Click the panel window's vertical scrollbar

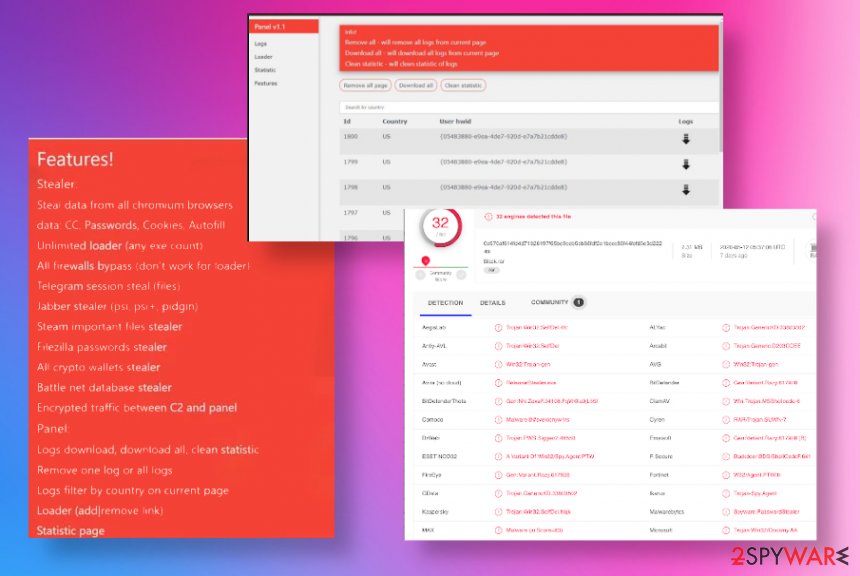[x=720, y=88]
